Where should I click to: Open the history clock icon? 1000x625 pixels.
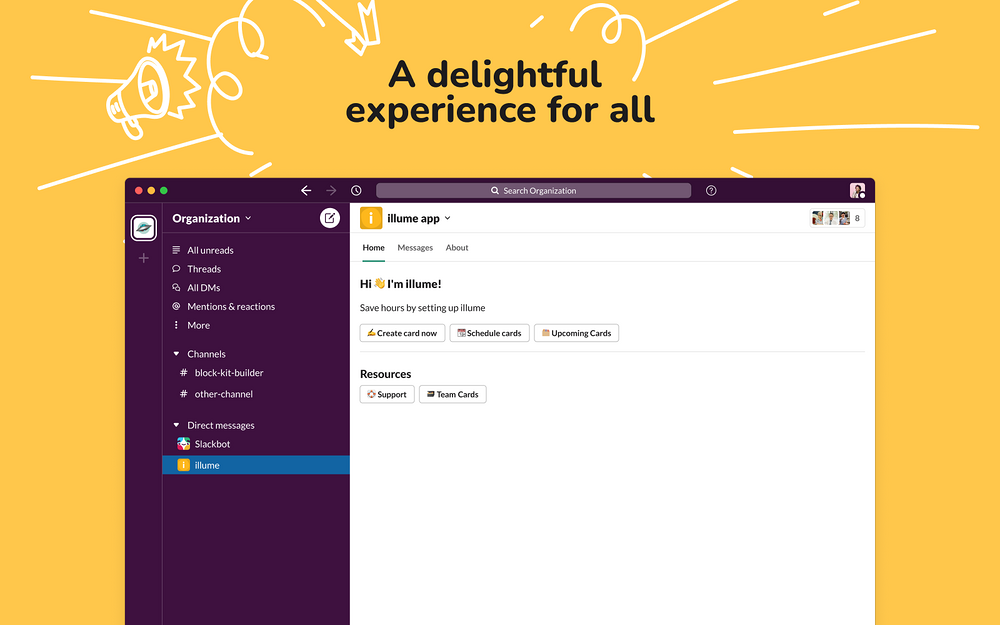pos(357,191)
